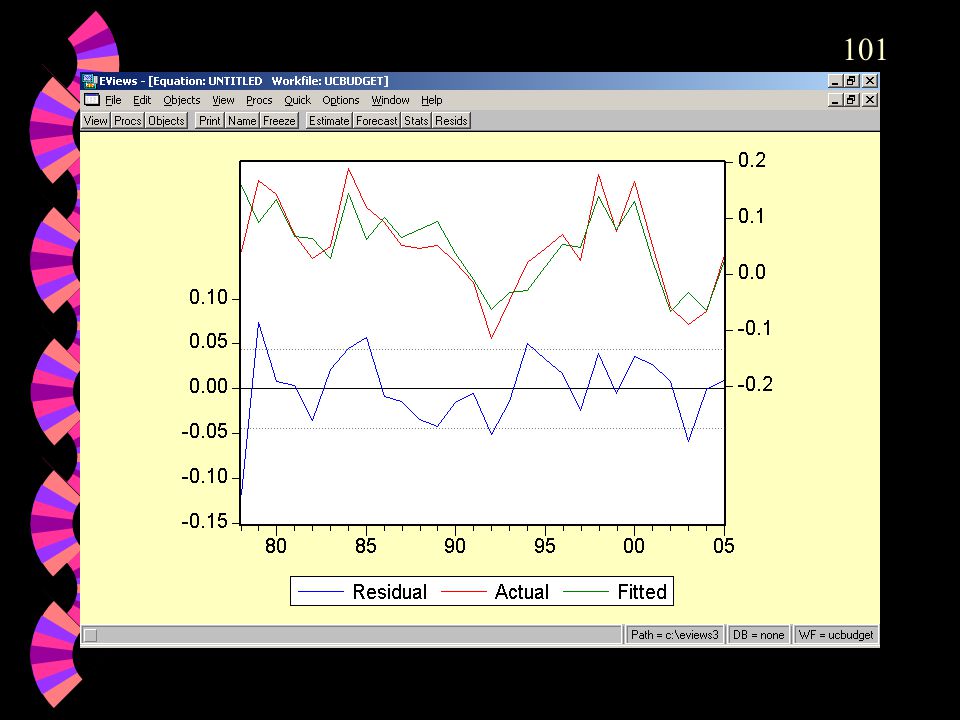Click the -0.2 right axis label
The width and height of the screenshot is (960, 720).
[x=755, y=384]
